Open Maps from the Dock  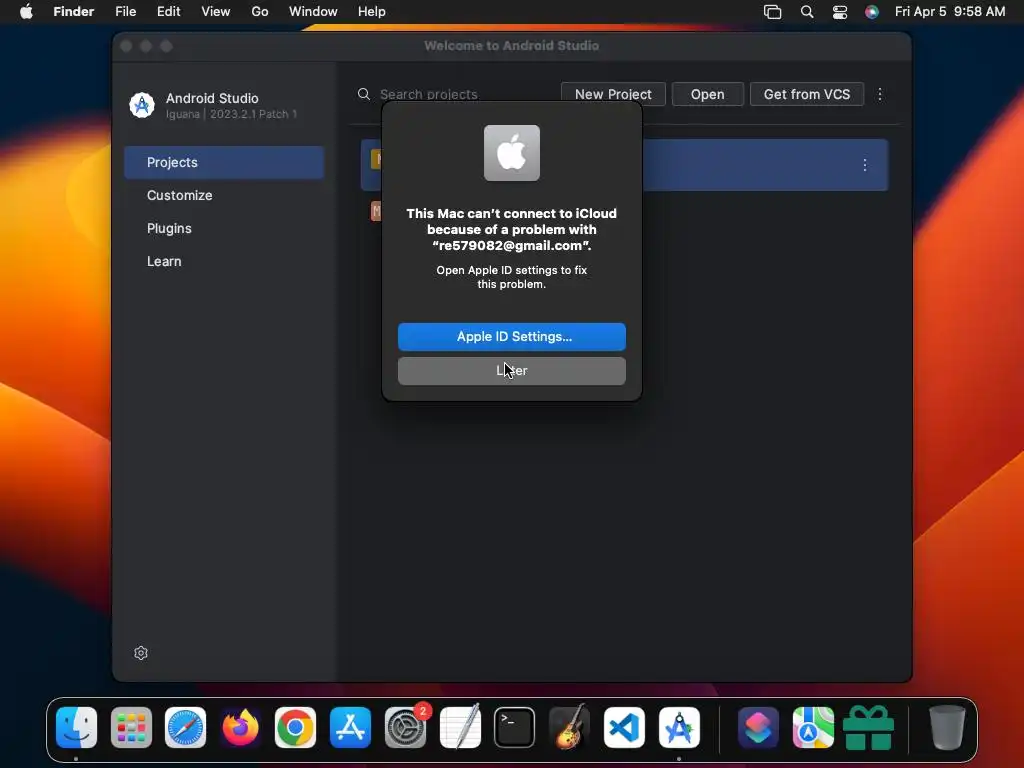pos(813,728)
